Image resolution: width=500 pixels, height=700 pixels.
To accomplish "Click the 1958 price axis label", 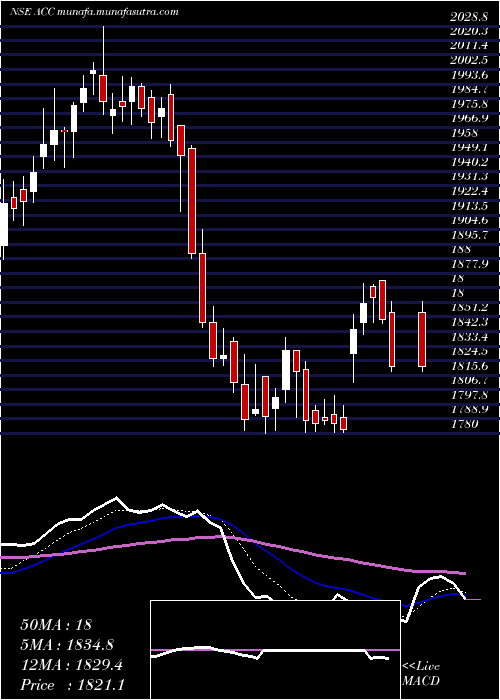I will point(465,133).
